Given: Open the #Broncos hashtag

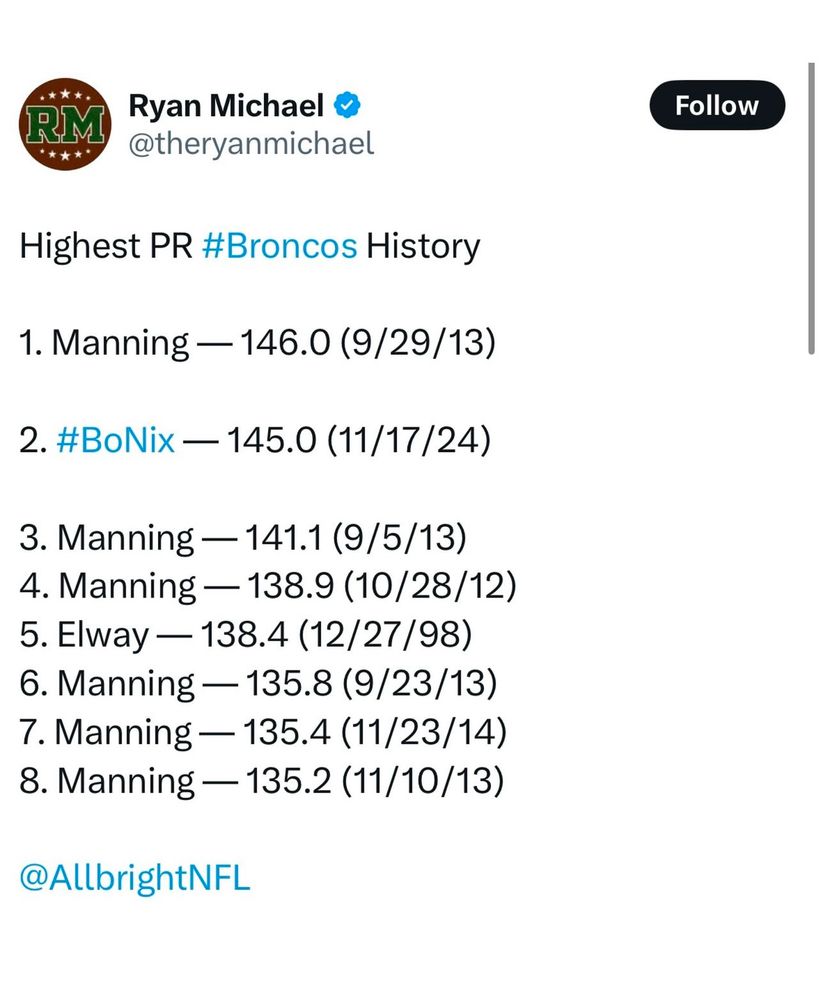Looking at the screenshot, I should click(x=279, y=246).
